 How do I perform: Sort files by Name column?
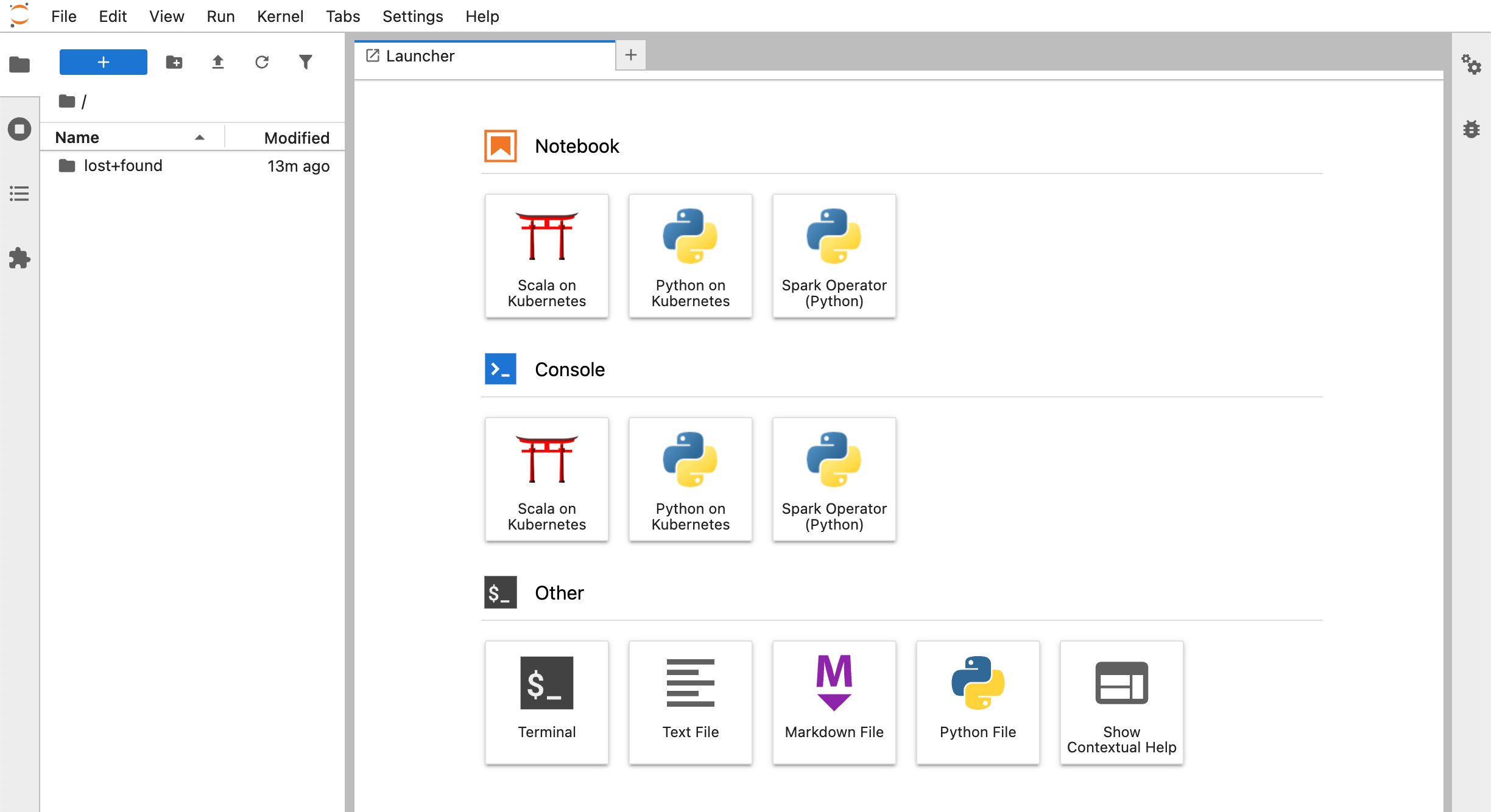[x=77, y=138]
